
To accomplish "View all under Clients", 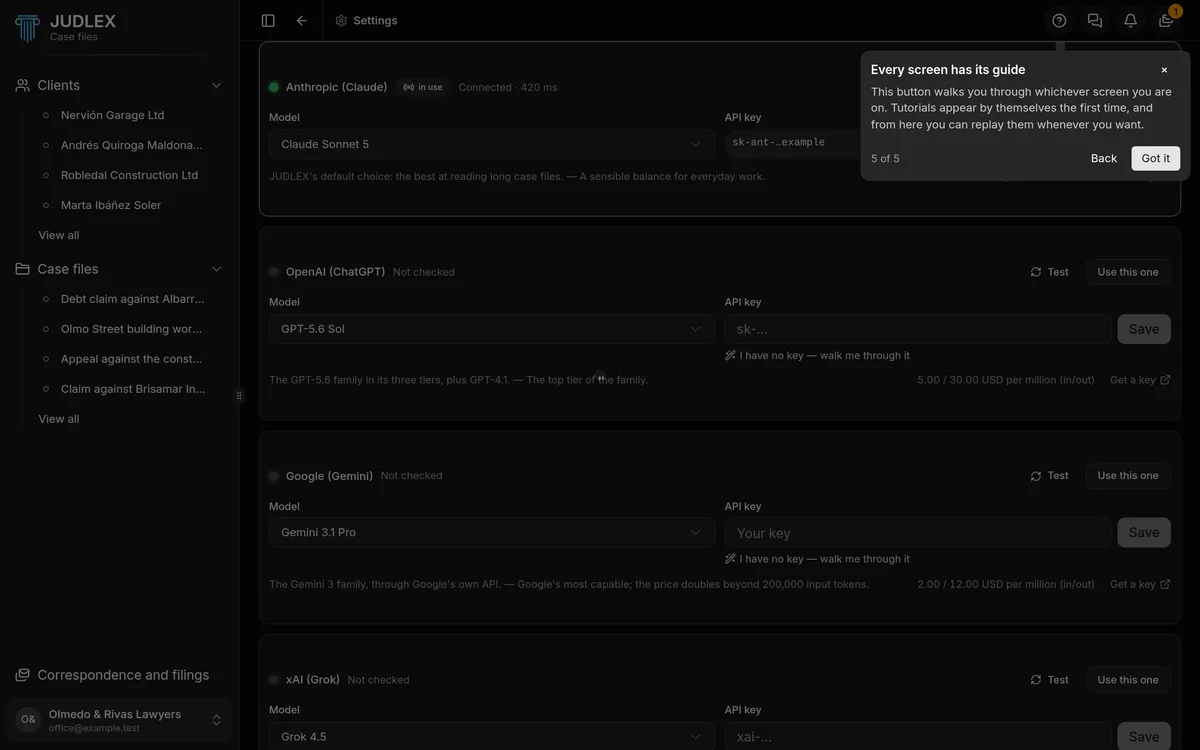I will pyautogui.click(x=59, y=235).
